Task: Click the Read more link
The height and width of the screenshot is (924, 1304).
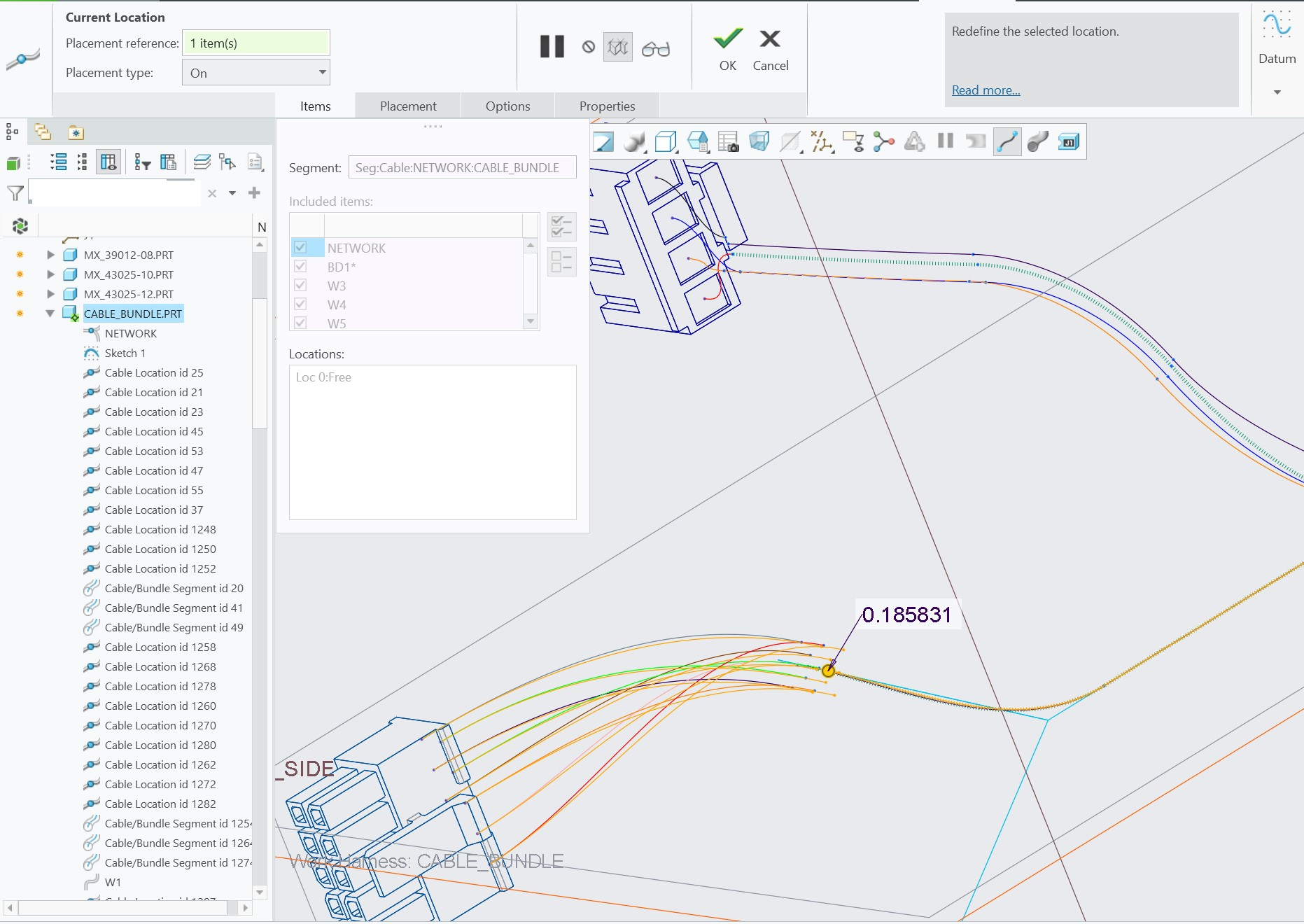Action: pyautogui.click(x=985, y=90)
